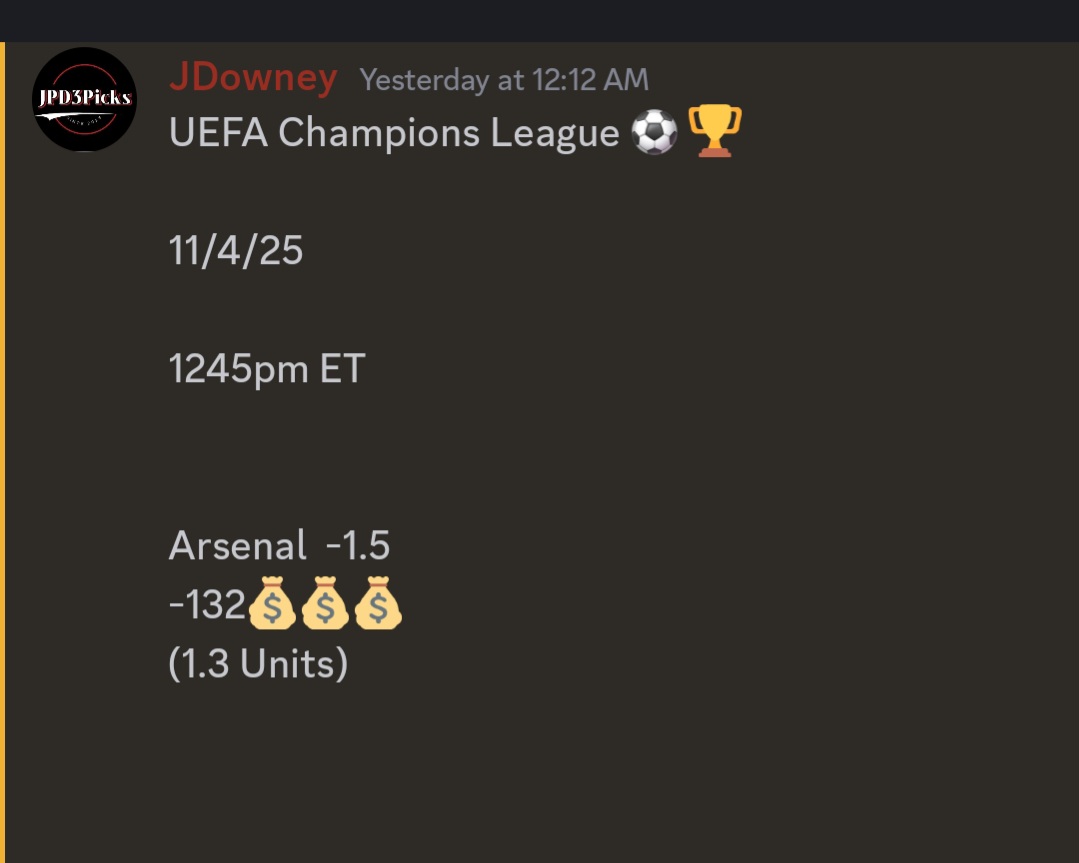This screenshot has height=863, width=1079.
Task: Click the word Arsenal
Action: point(238,546)
